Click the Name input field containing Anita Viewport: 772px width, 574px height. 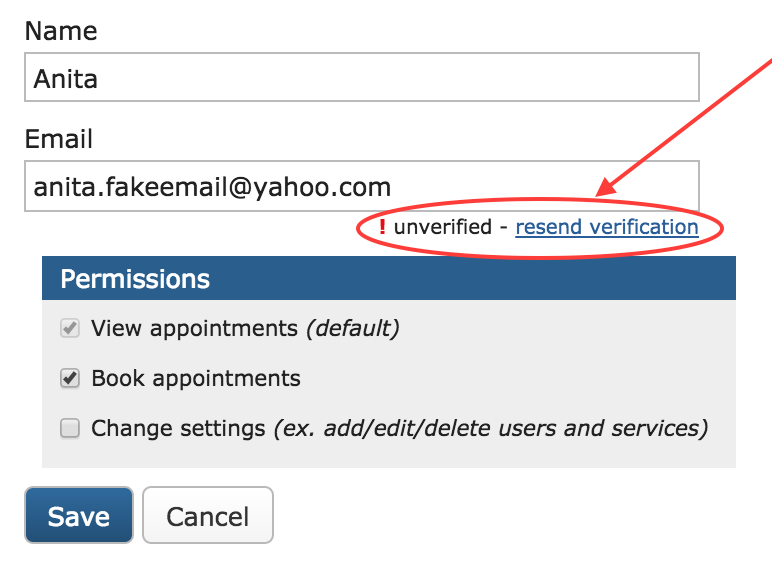[x=361, y=78]
